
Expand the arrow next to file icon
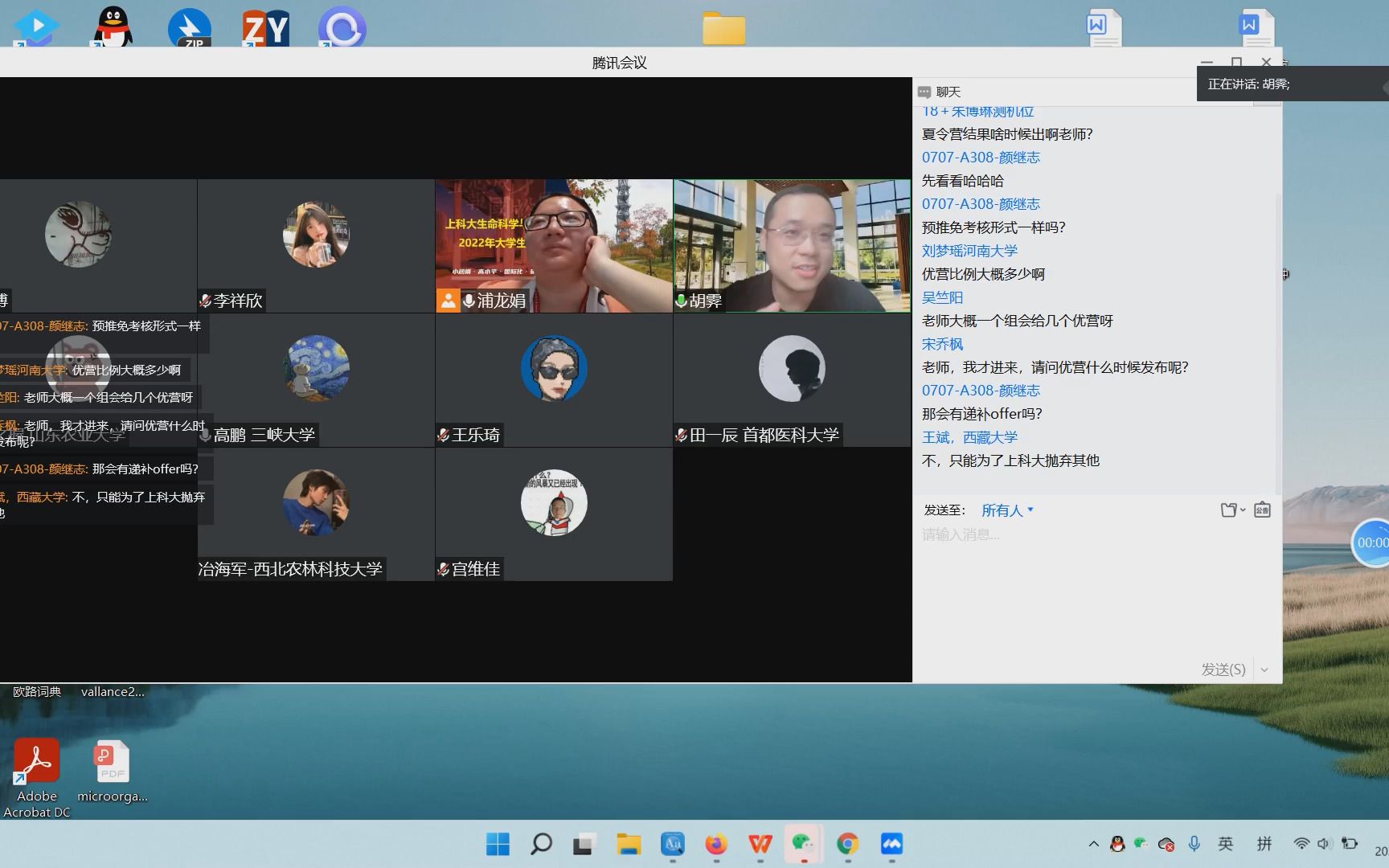coord(1243,510)
